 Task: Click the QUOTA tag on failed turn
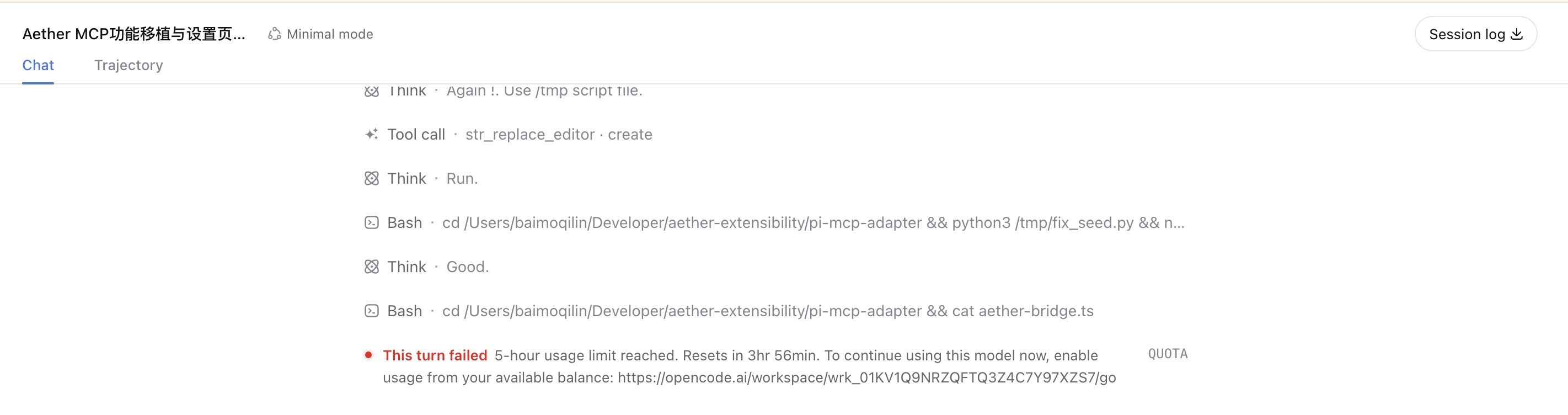point(1168,354)
